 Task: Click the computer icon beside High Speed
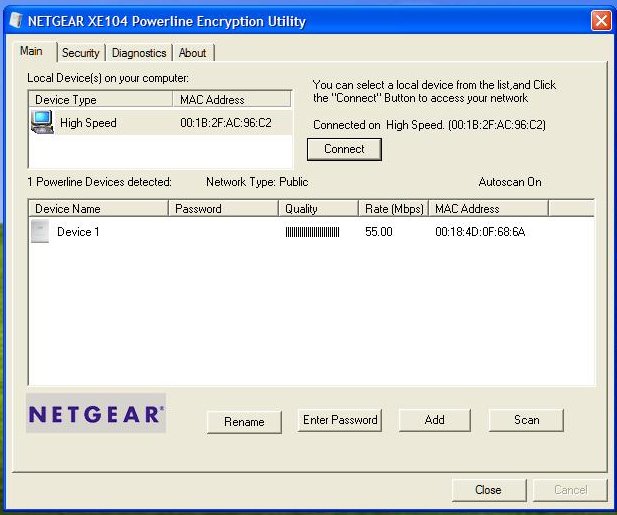tap(42, 122)
